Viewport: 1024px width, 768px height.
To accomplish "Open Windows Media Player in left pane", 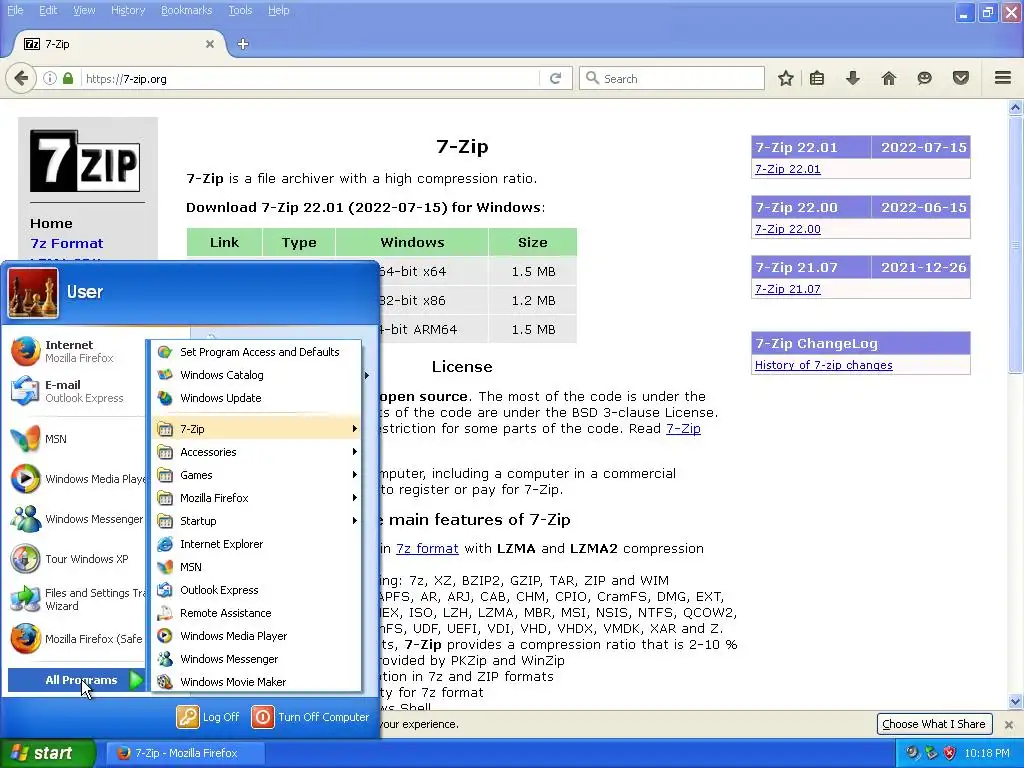I will pyautogui.click(x=75, y=479).
